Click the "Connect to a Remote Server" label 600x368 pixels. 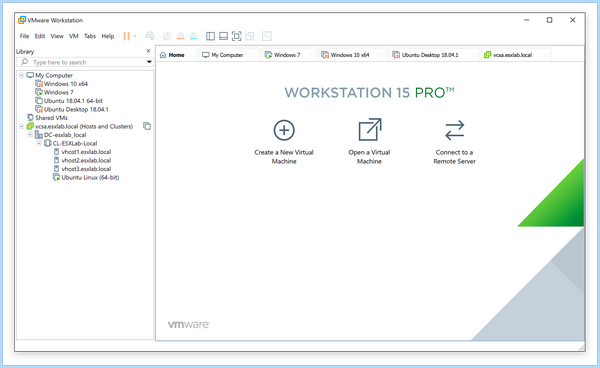455,157
